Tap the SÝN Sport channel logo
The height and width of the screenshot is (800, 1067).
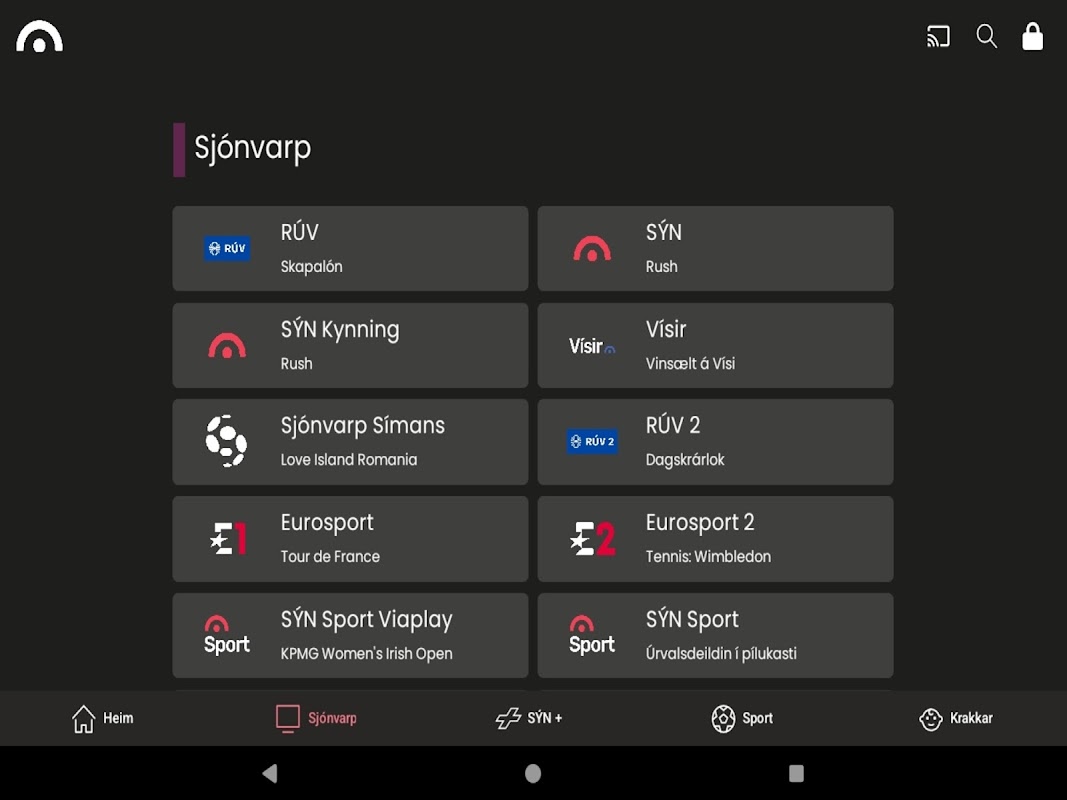pyautogui.click(x=592, y=635)
